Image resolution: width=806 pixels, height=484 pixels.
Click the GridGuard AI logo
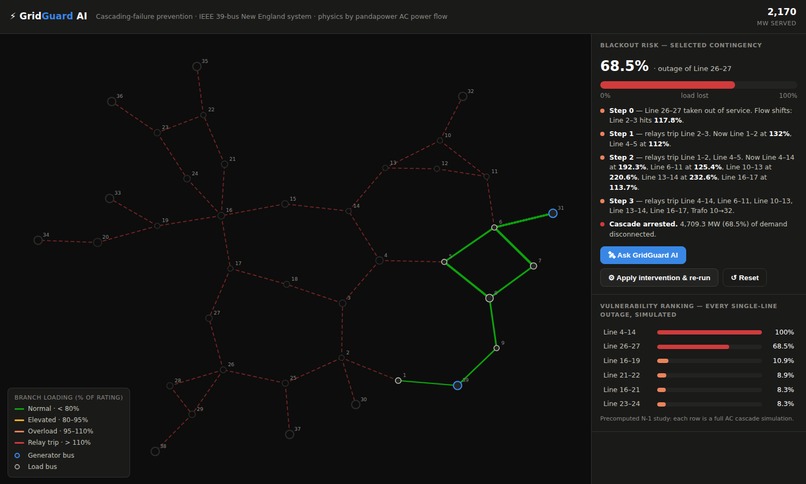pos(48,16)
